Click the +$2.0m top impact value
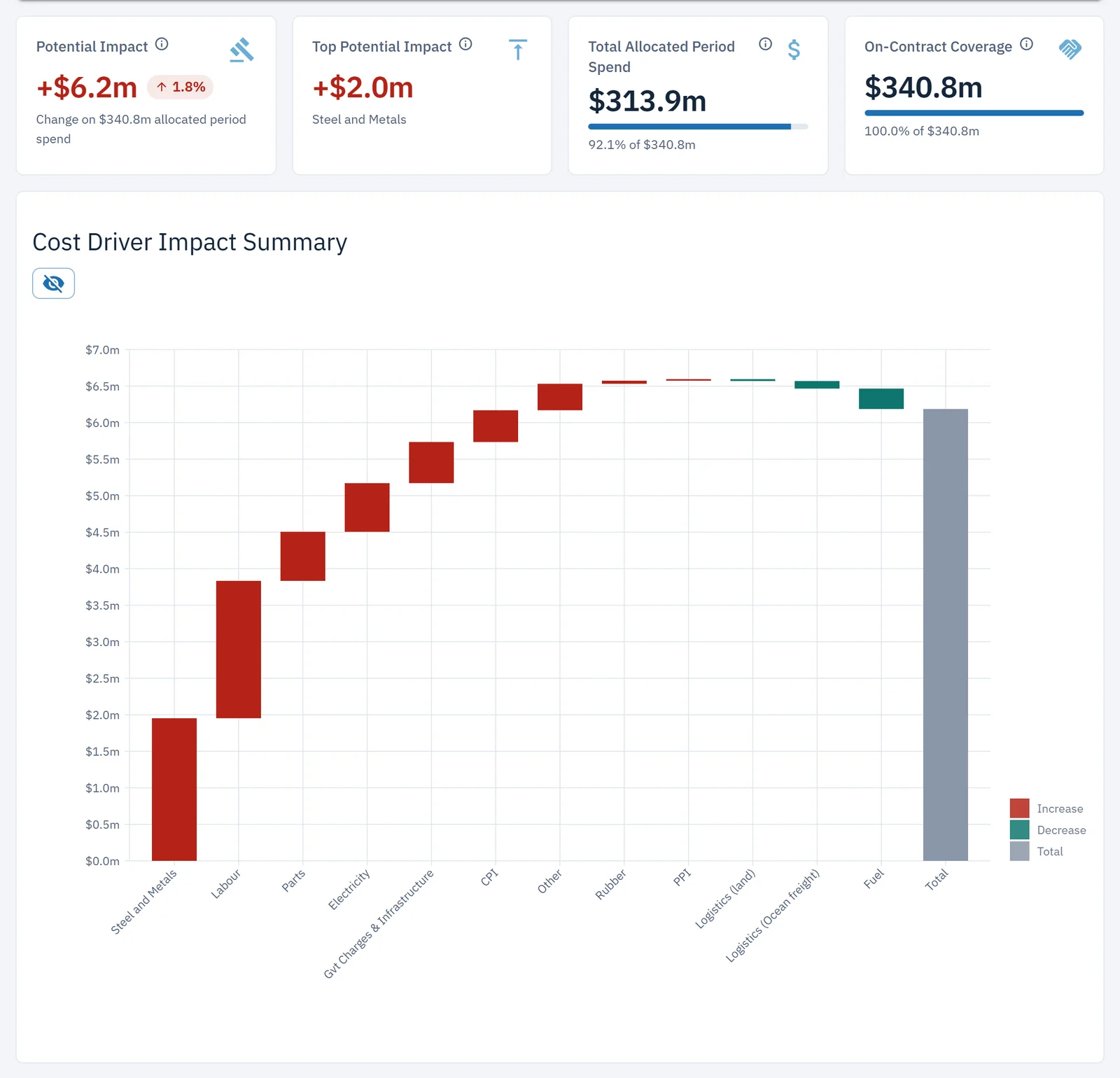 pos(363,87)
